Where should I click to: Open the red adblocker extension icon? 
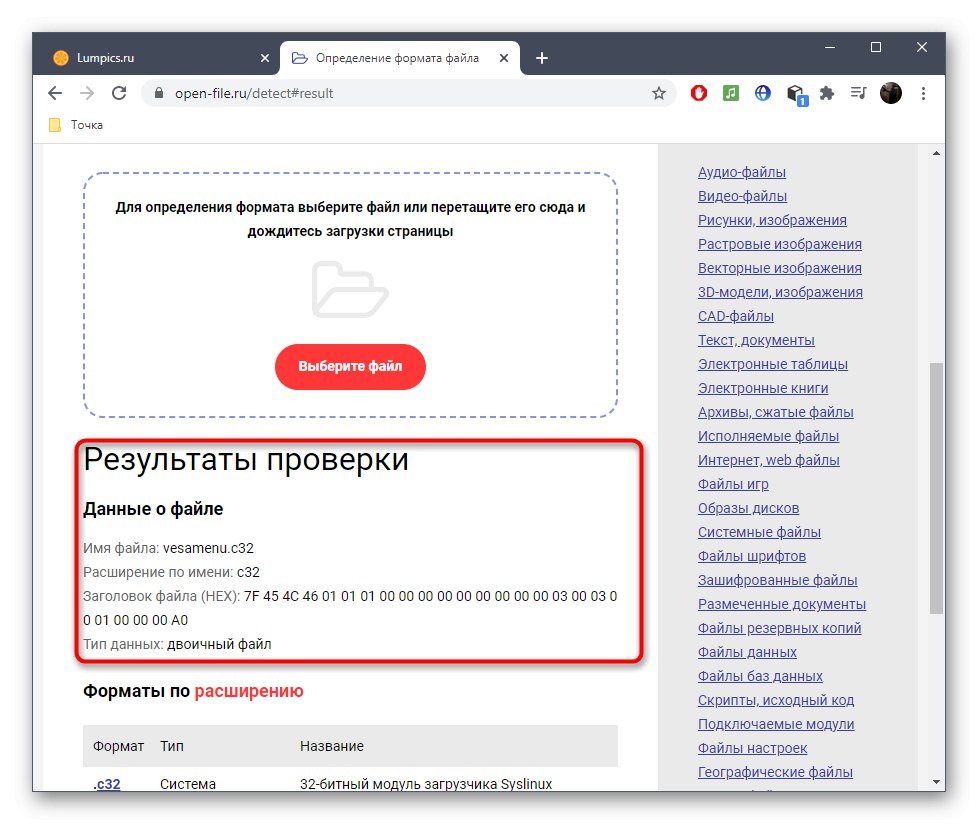point(699,92)
